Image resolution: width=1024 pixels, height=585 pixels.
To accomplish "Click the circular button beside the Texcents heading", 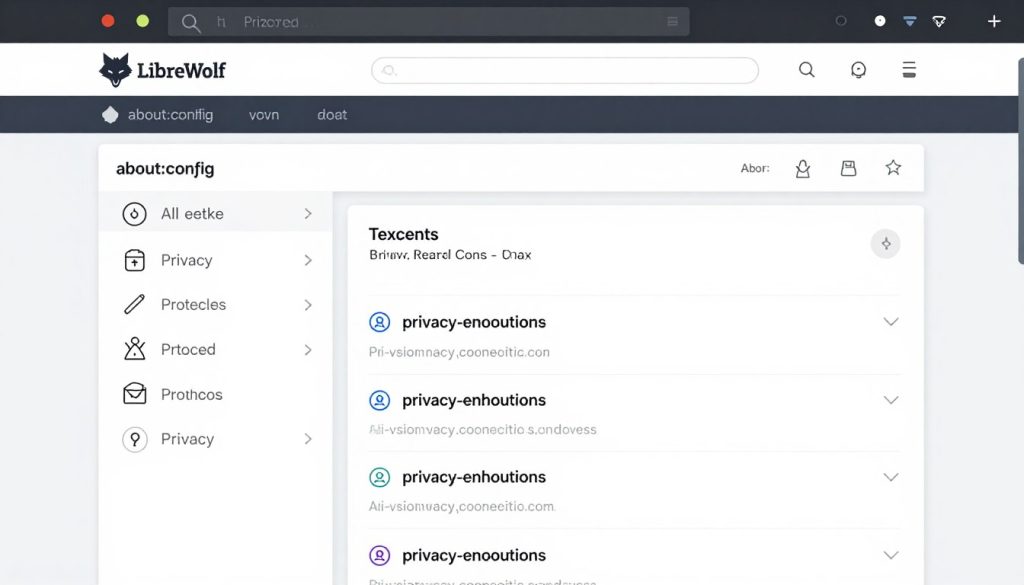I will click(885, 243).
